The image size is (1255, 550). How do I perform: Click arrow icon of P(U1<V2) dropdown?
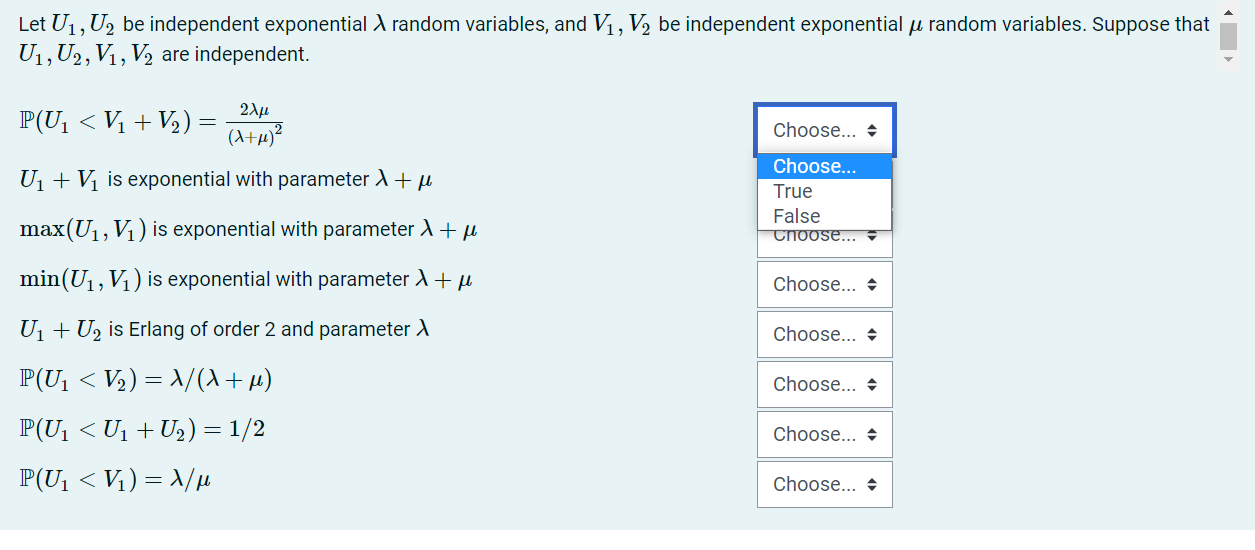[x=872, y=384]
